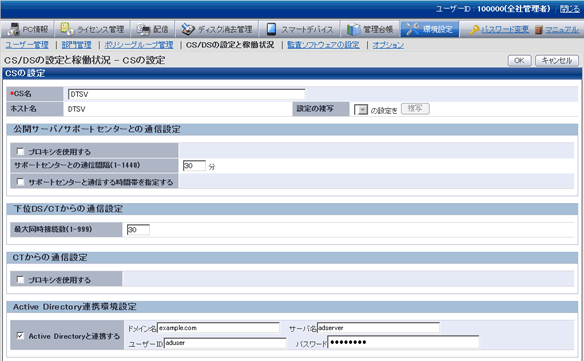Screen dimensions: 584x361
Task: Open the 部門管理 submenu link
Action: pos(76,45)
